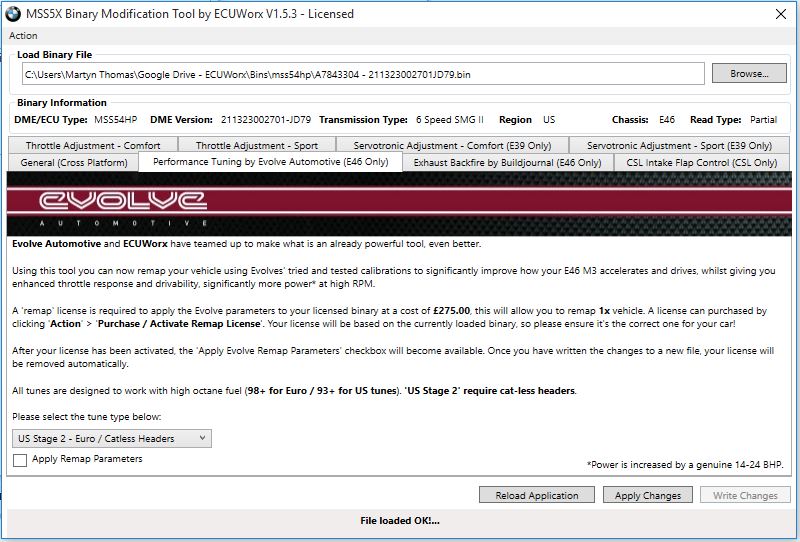Go to Servotronic Adjustment - Sport (E39 Only) tab
Image resolution: width=800 pixels, height=542 pixels.
point(679,145)
